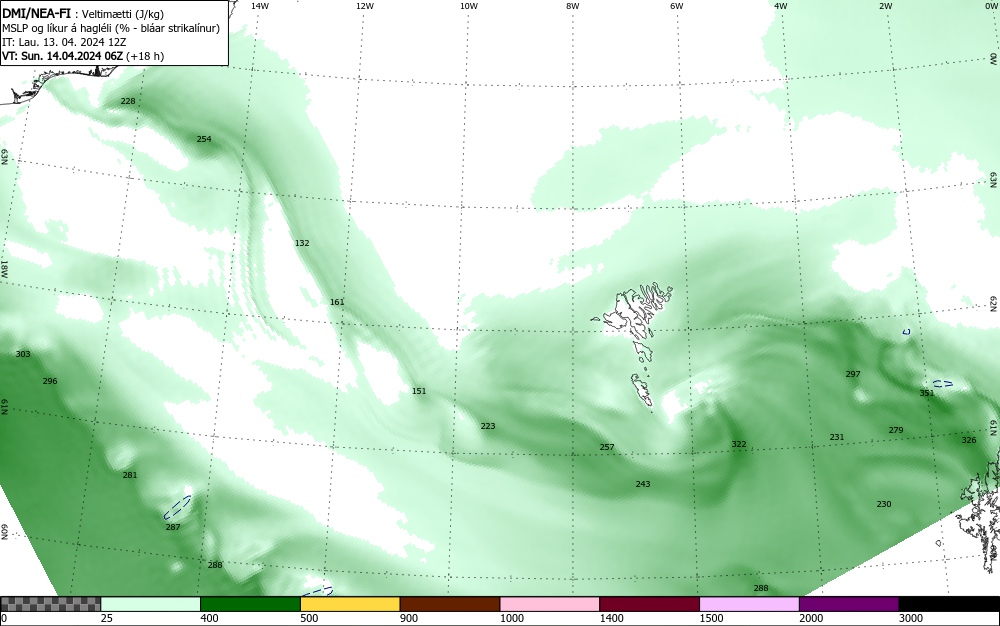Click the '10W' longitude label
The height and width of the screenshot is (626, 1000).
coord(469,6)
